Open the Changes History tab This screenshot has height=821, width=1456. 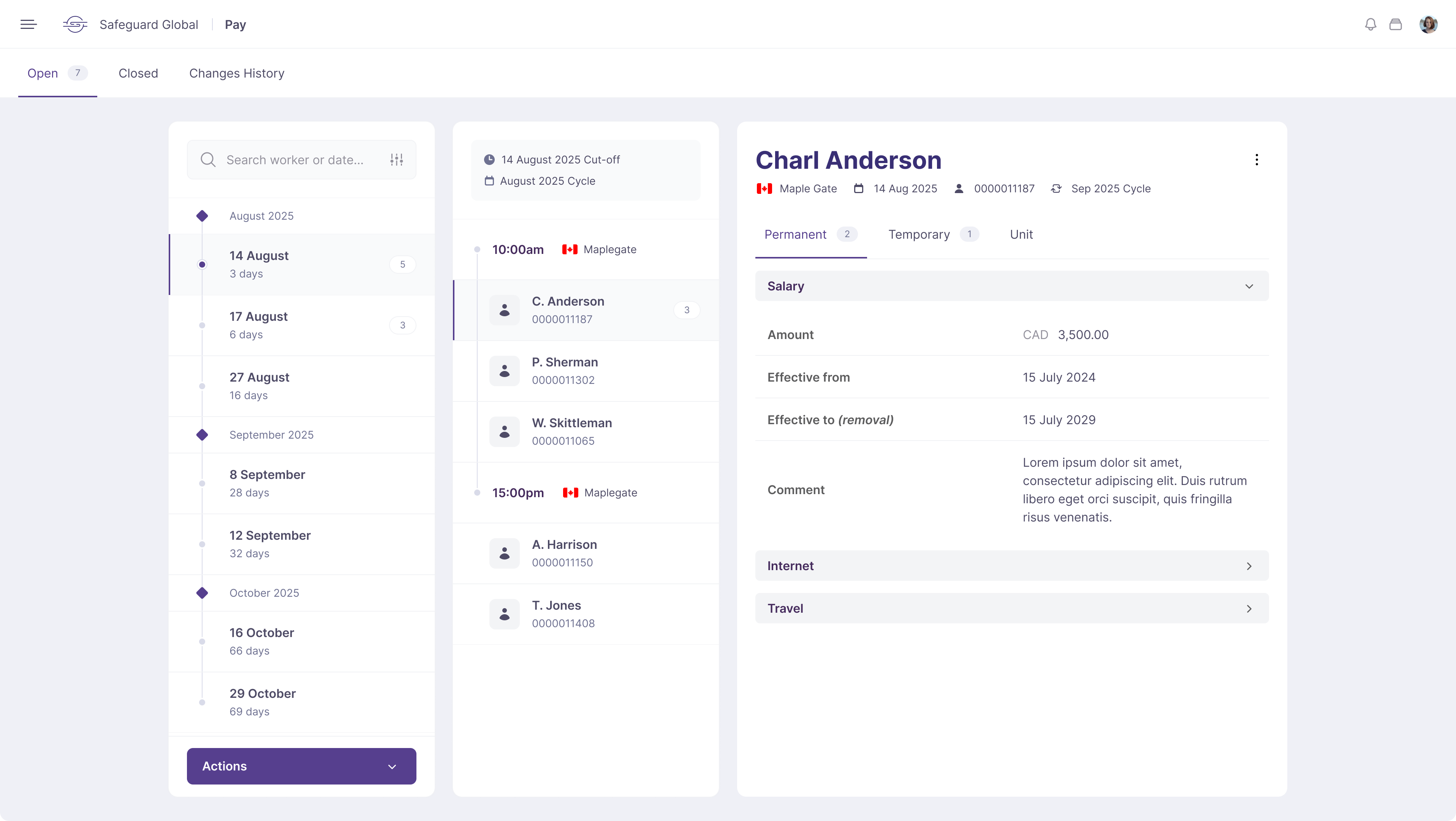pos(236,73)
